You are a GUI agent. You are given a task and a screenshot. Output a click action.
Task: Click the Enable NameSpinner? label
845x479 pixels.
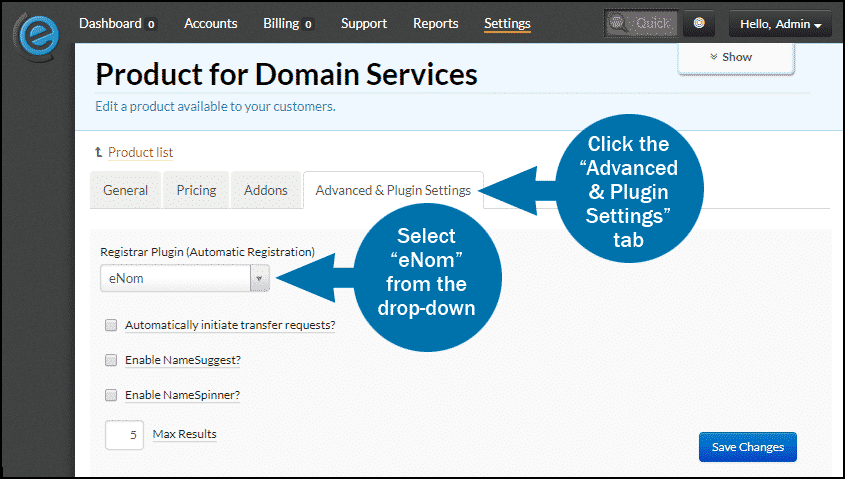182,395
